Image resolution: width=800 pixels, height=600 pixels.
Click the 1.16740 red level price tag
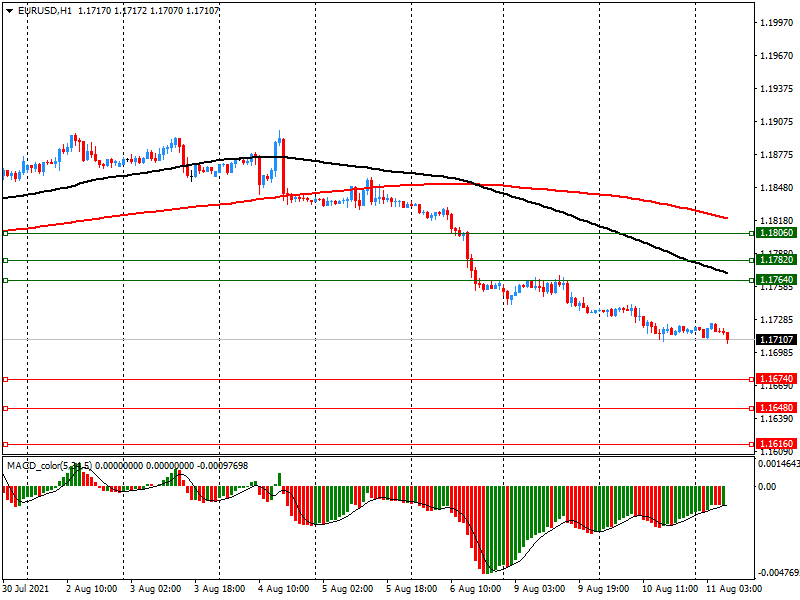pos(777,379)
